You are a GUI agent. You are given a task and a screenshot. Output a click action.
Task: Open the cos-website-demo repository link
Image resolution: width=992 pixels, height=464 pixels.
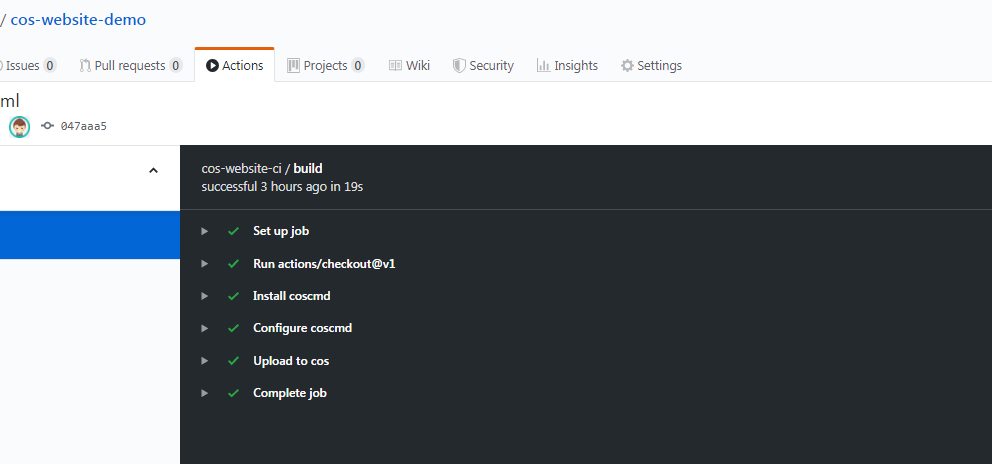78,20
